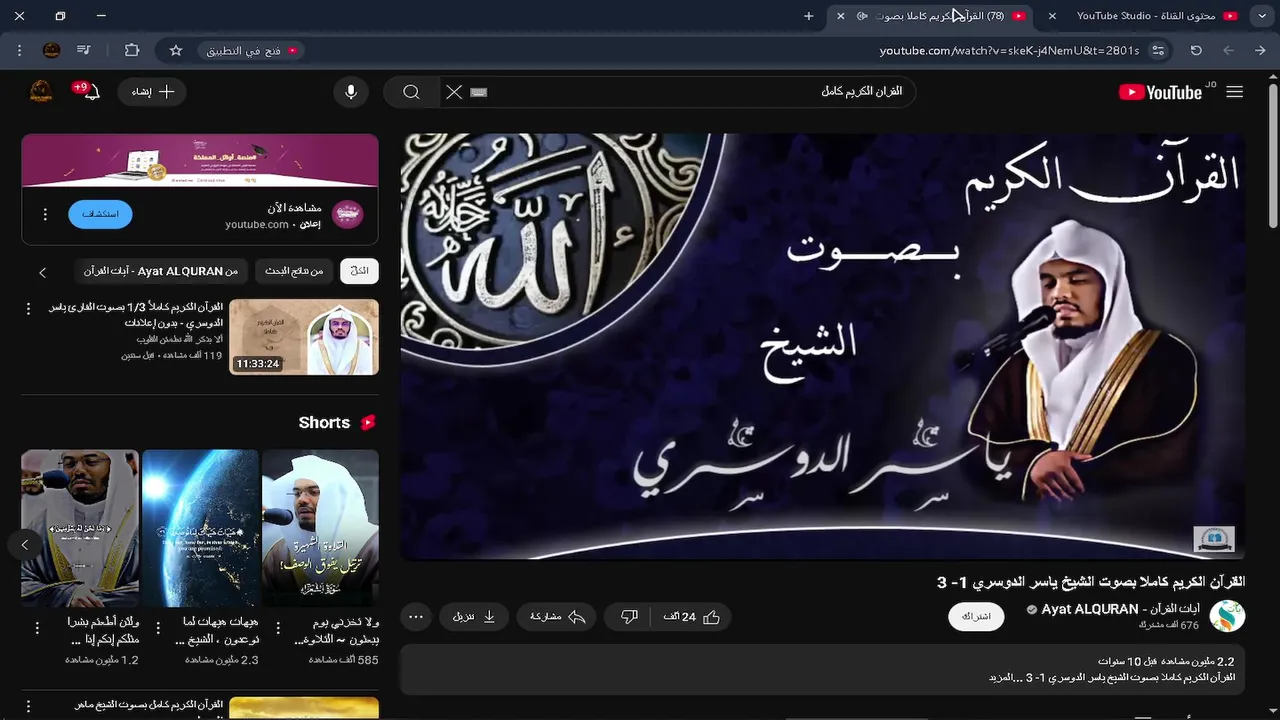Click the main video player
Viewport: 1280px width, 720px height.
click(x=822, y=346)
